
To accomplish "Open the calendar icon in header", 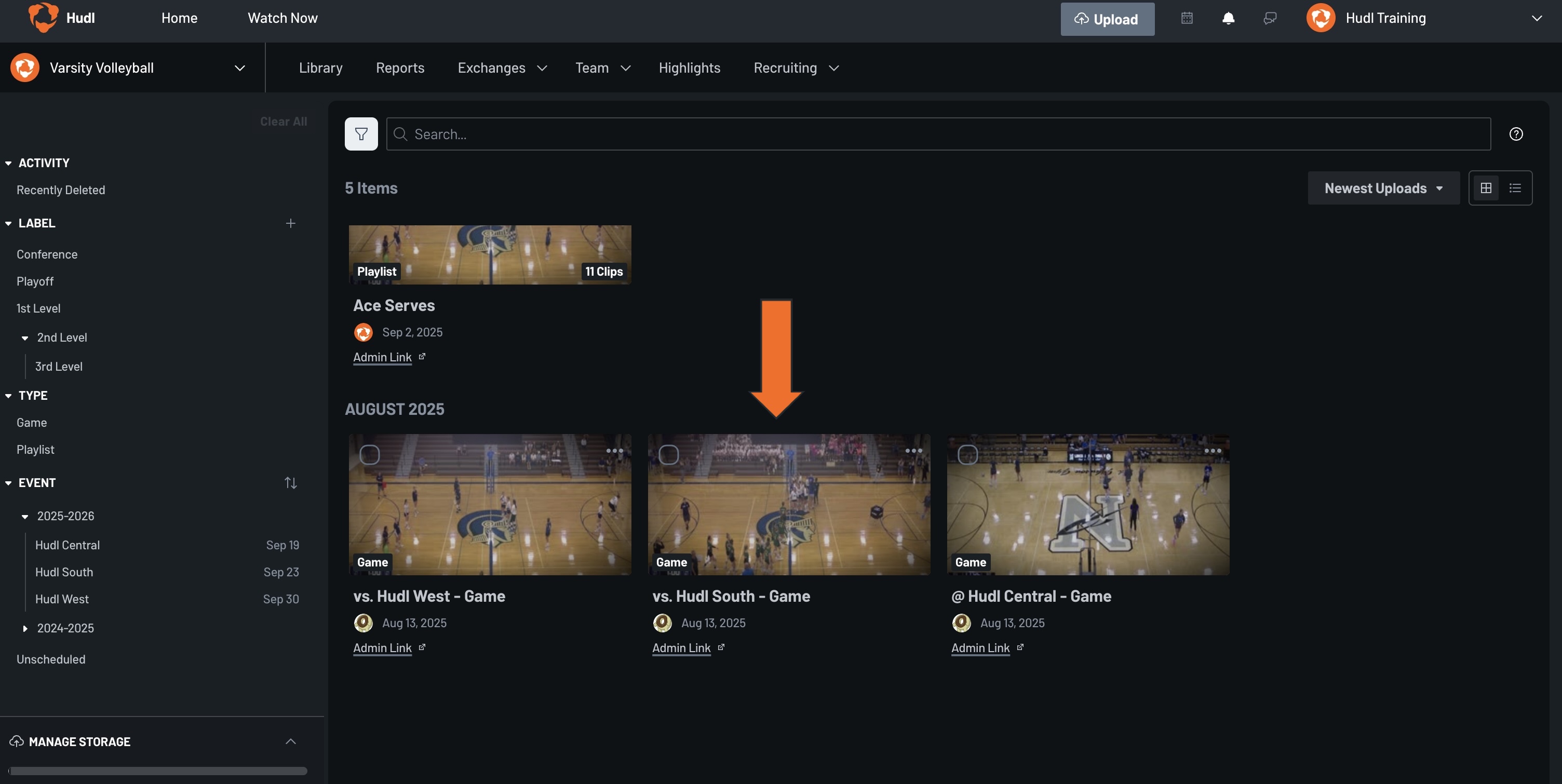I will pyautogui.click(x=1187, y=18).
